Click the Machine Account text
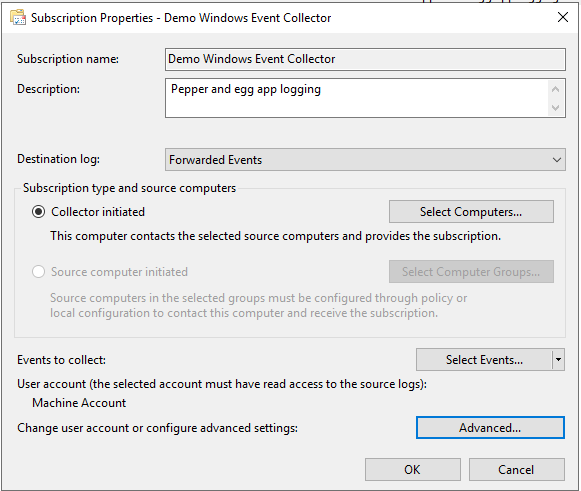The height and width of the screenshot is (491, 581). pos(79,403)
